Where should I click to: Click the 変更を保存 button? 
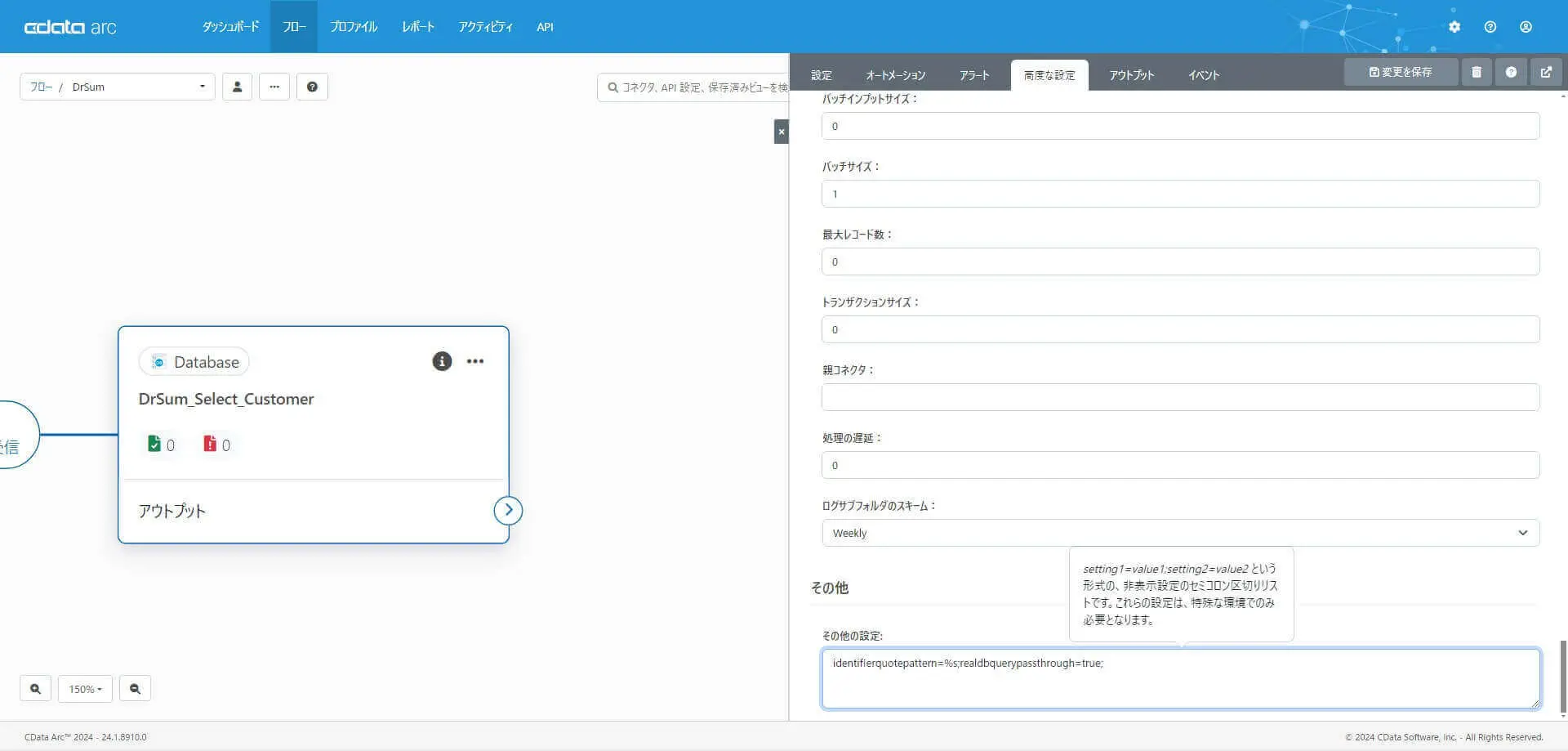coord(1401,72)
